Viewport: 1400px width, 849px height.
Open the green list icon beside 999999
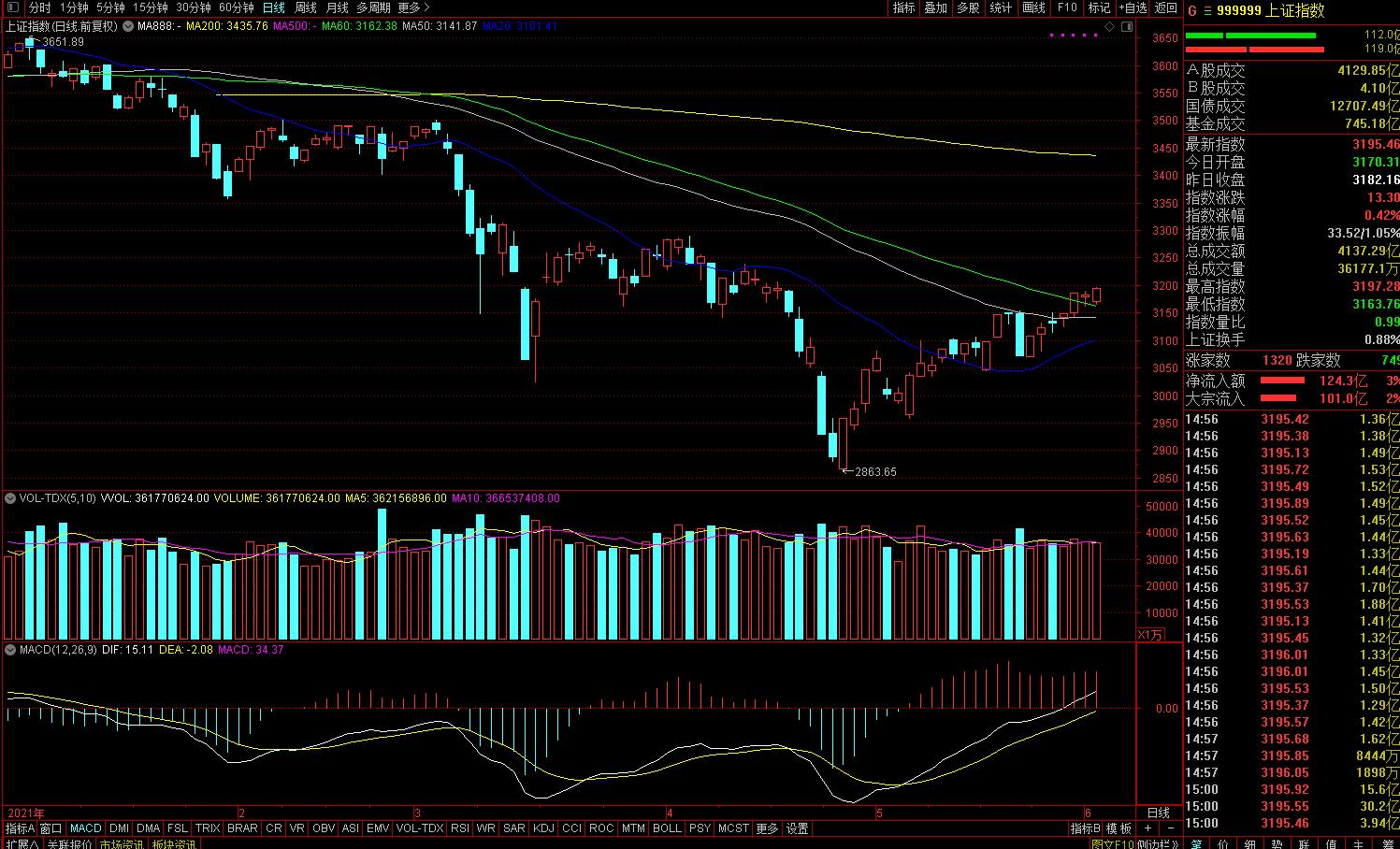point(1206,10)
